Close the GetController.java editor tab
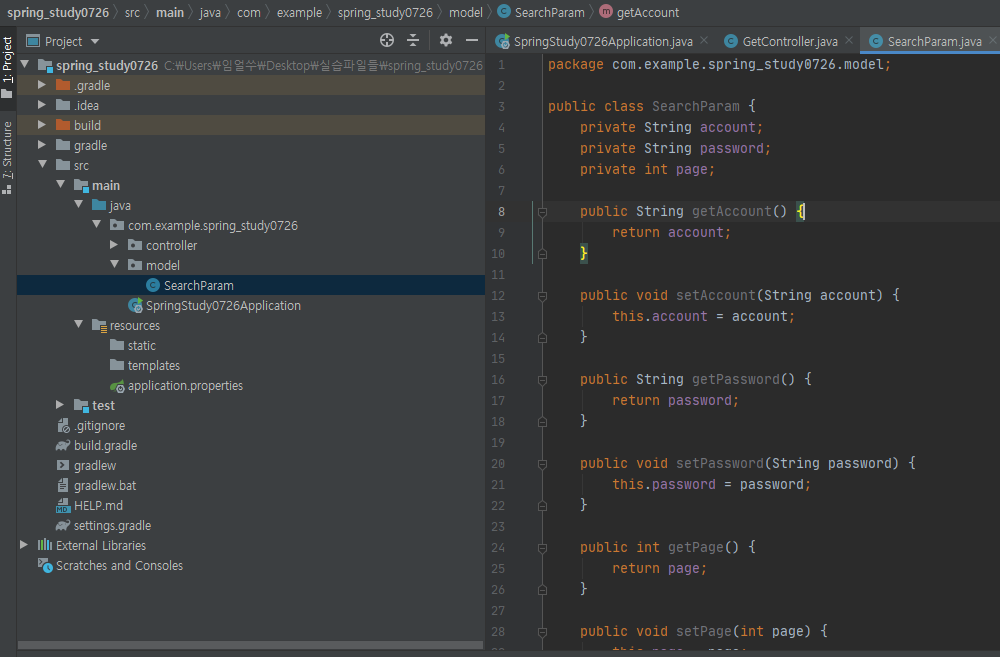The height and width of the screenshot is (657, 1000). [x=849, y=41]
